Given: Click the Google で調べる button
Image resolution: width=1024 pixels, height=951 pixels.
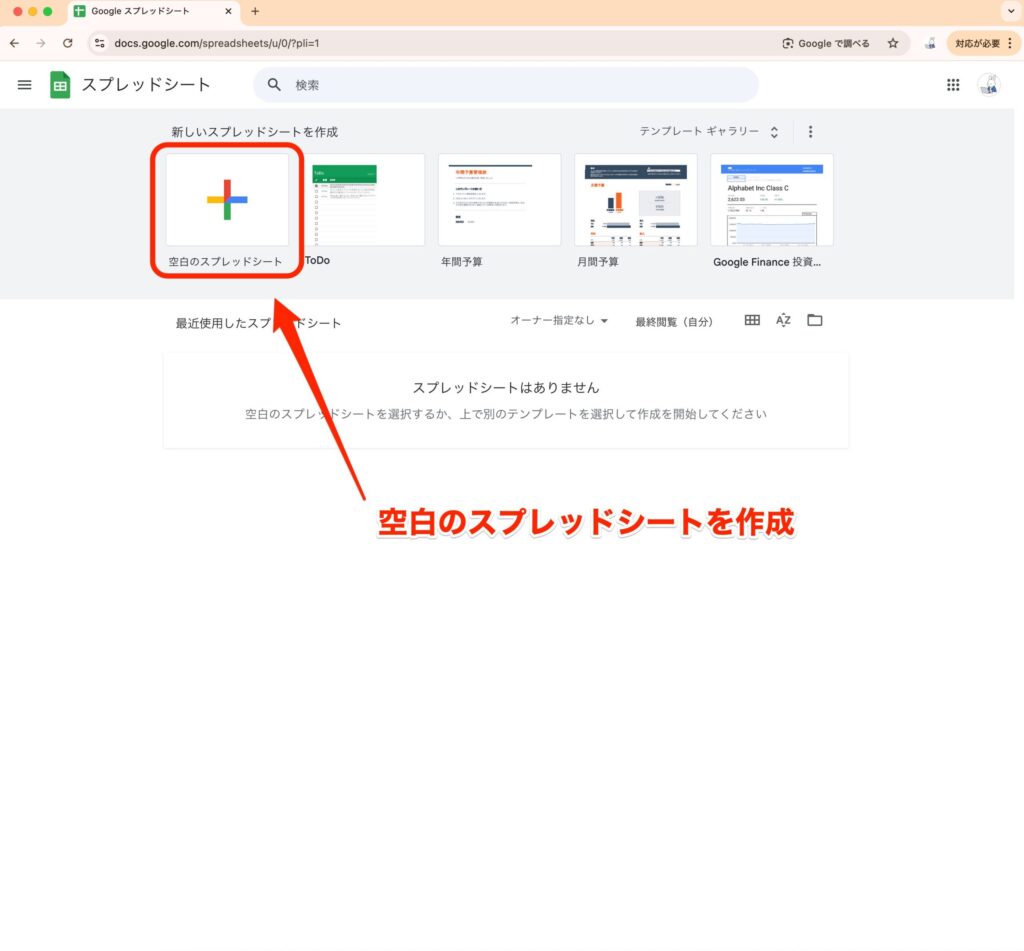Looking at the screenshot, I should [826, 43].
